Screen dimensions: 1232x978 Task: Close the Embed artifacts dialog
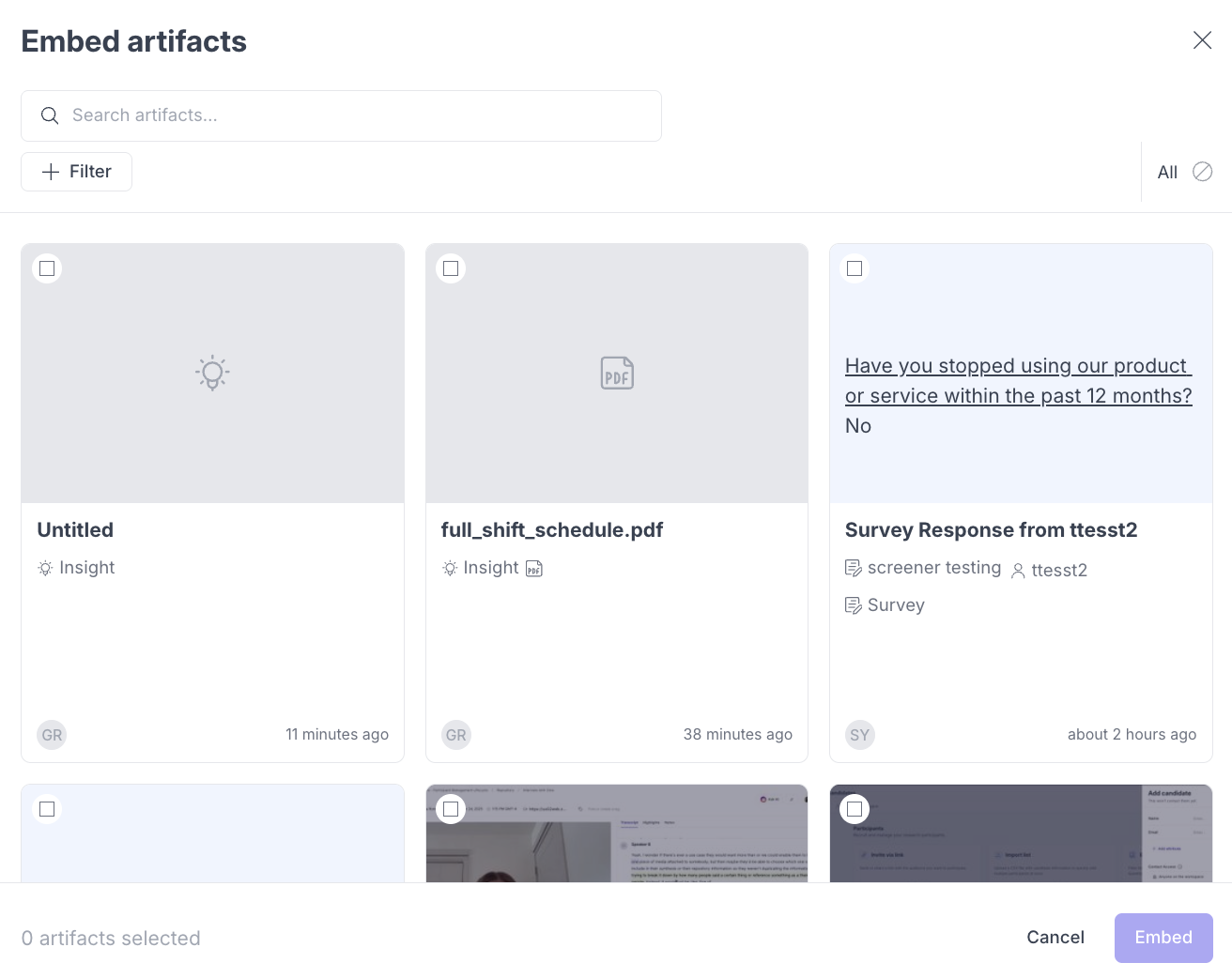[x=1202, y=40]
